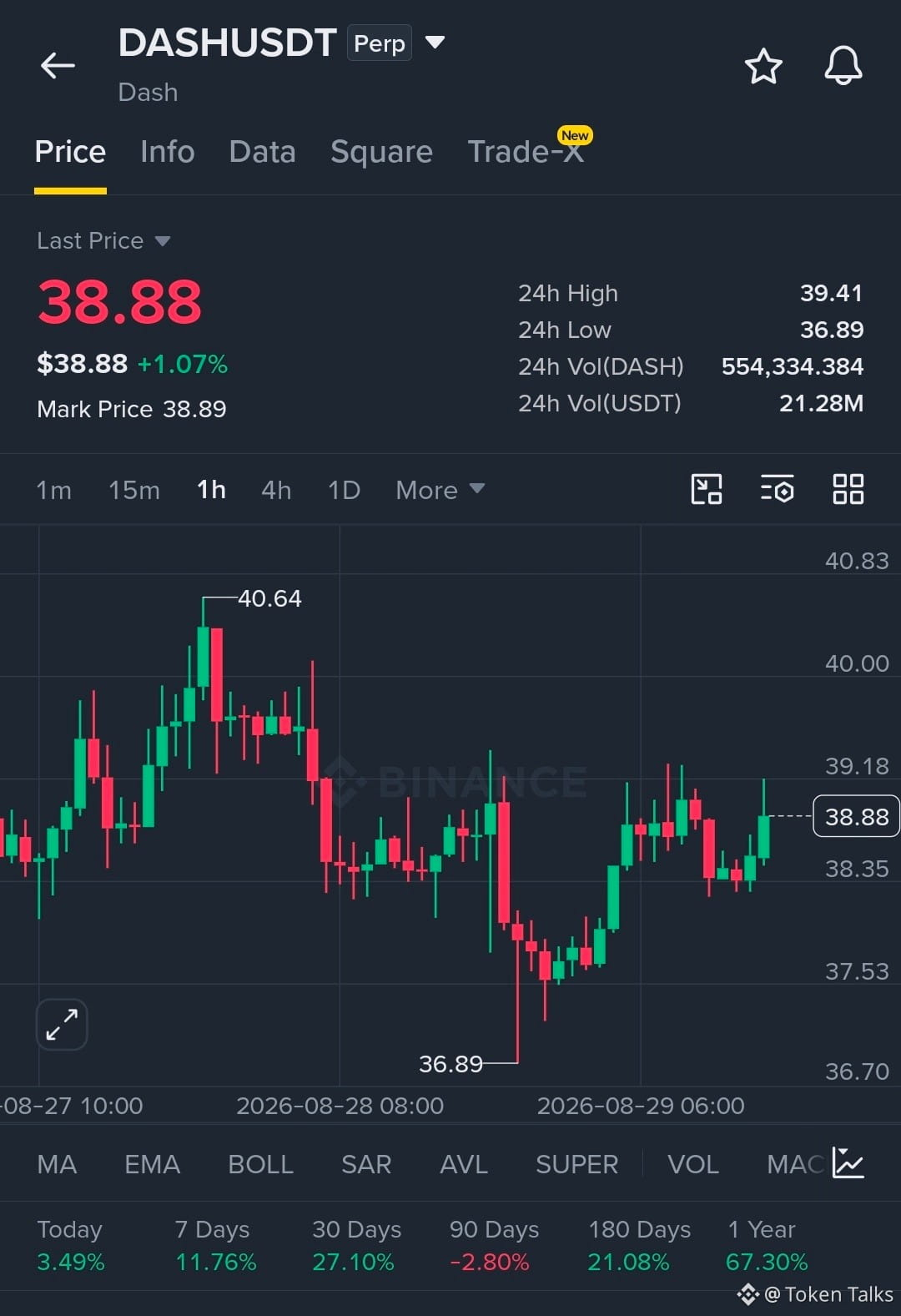Tap the 24h Low value 36.89
The image size is (901, 1316).
(831, 330)
